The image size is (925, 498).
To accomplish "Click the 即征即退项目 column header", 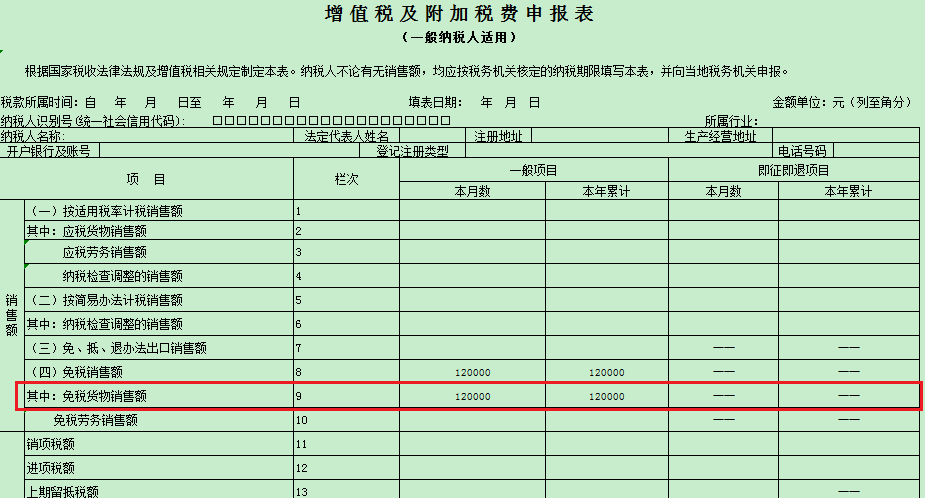I will (x=793, y=171).
